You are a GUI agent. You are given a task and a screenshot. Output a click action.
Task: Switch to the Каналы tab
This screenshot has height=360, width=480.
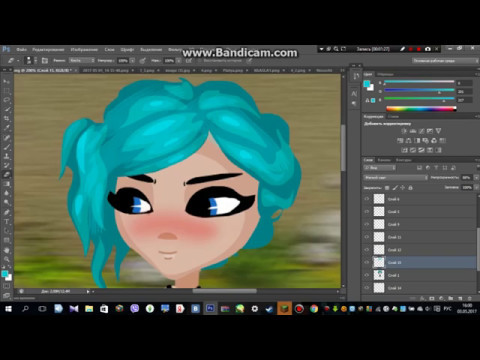[384, 160]
